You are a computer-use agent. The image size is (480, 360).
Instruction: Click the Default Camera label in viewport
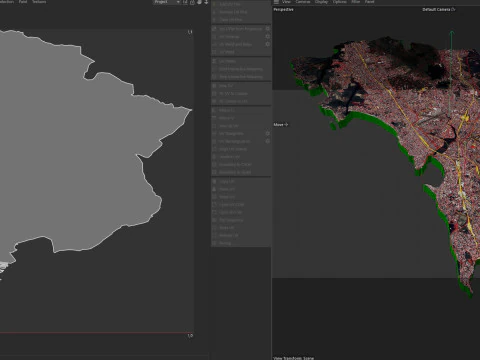[436, 9]
